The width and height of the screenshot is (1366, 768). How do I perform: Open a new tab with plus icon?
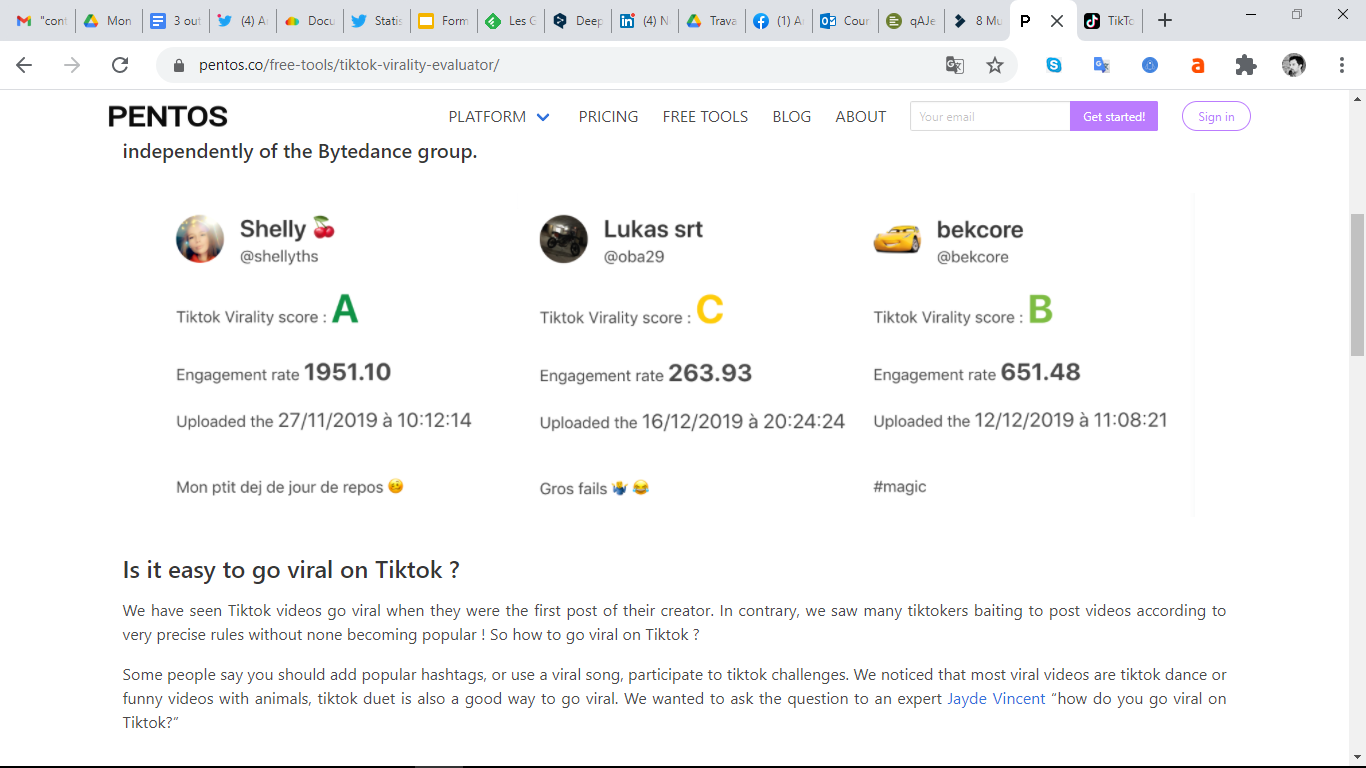(1164, 20)
